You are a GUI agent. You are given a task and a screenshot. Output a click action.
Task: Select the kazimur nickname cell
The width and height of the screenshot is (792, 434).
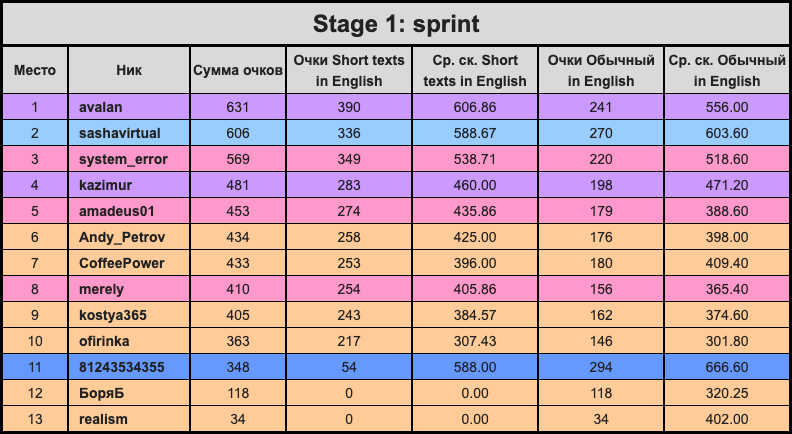[129, 185]
